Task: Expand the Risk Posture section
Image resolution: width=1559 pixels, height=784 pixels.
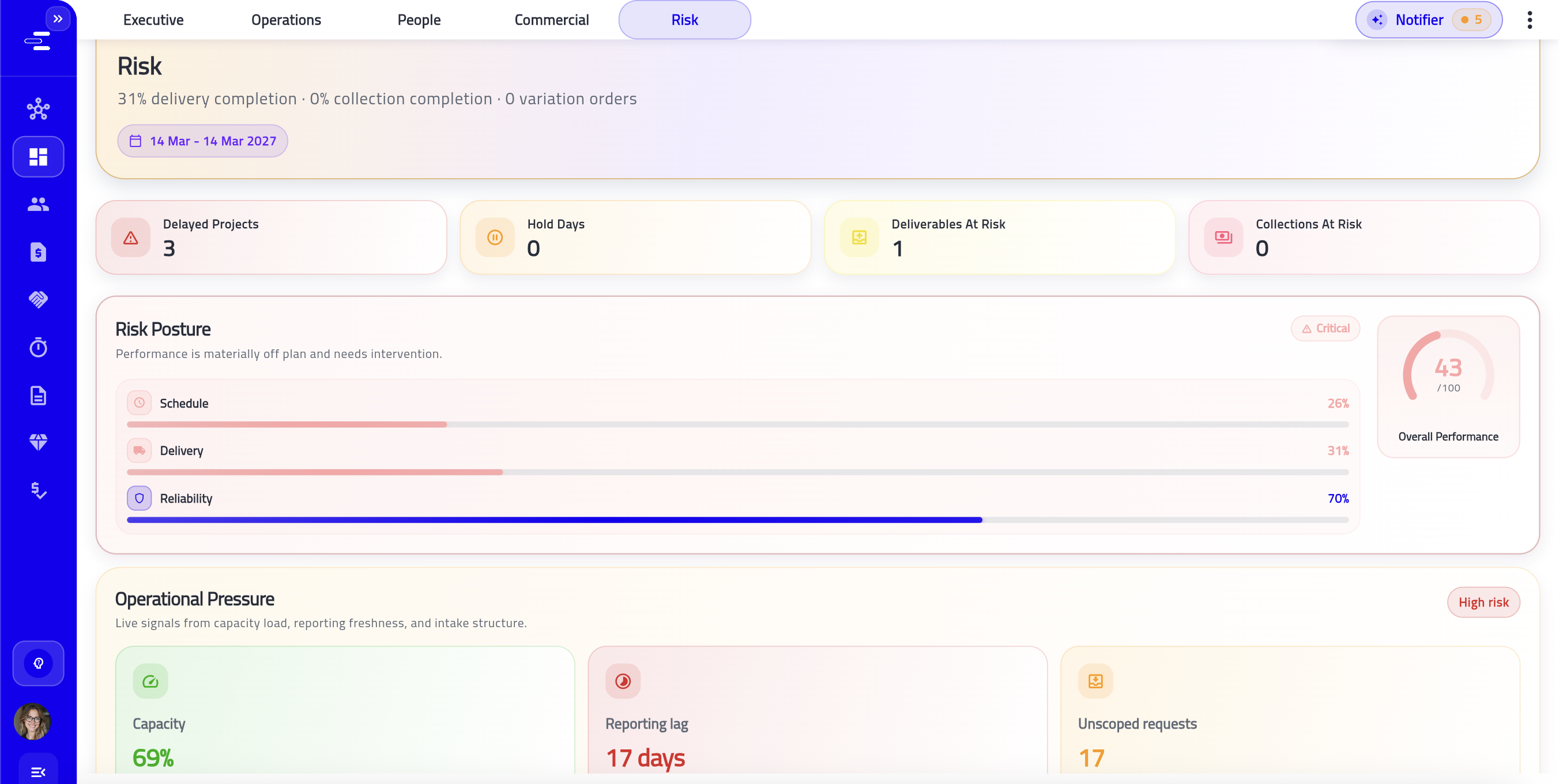Action: 163,329
